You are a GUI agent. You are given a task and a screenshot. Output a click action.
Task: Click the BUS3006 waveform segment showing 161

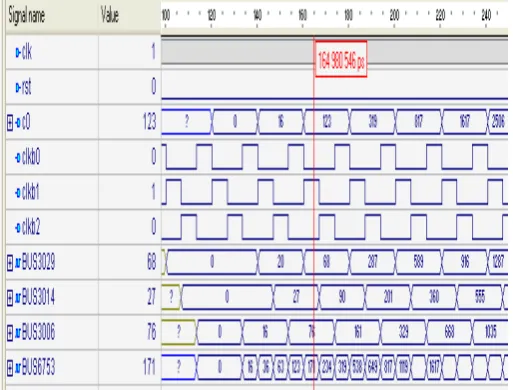pos(357,332)
